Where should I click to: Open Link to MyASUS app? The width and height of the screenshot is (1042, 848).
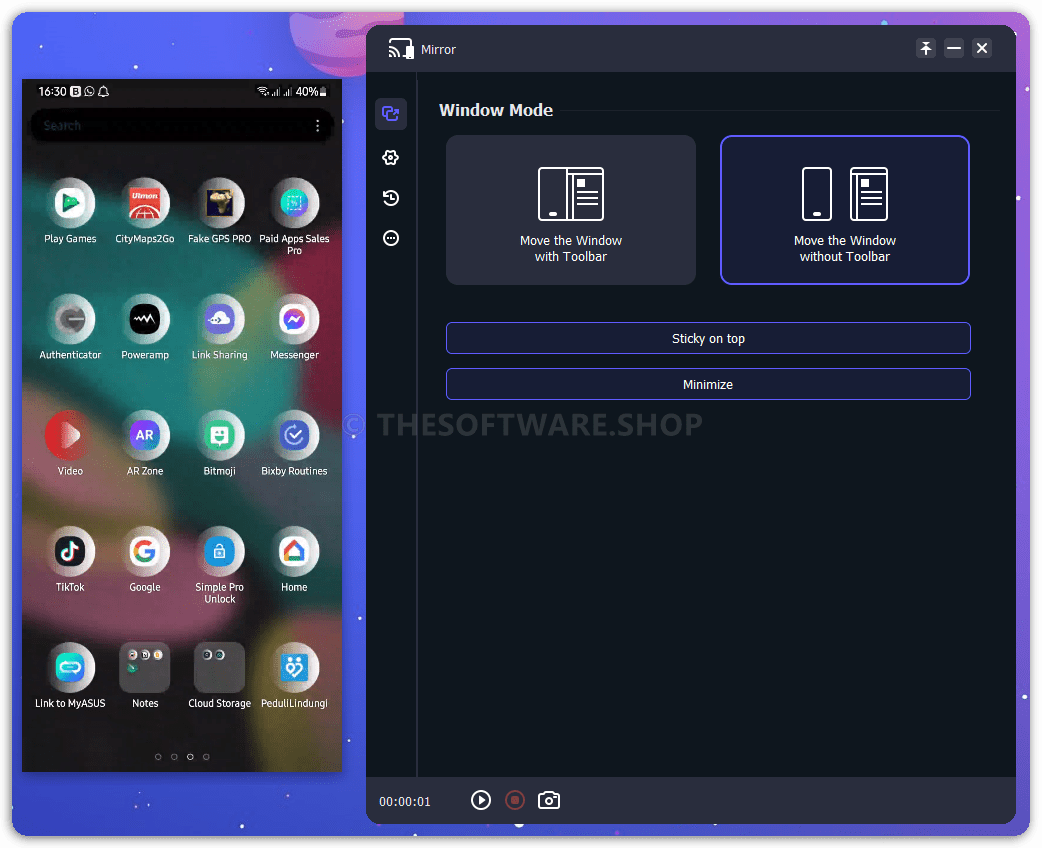point(70,668)
